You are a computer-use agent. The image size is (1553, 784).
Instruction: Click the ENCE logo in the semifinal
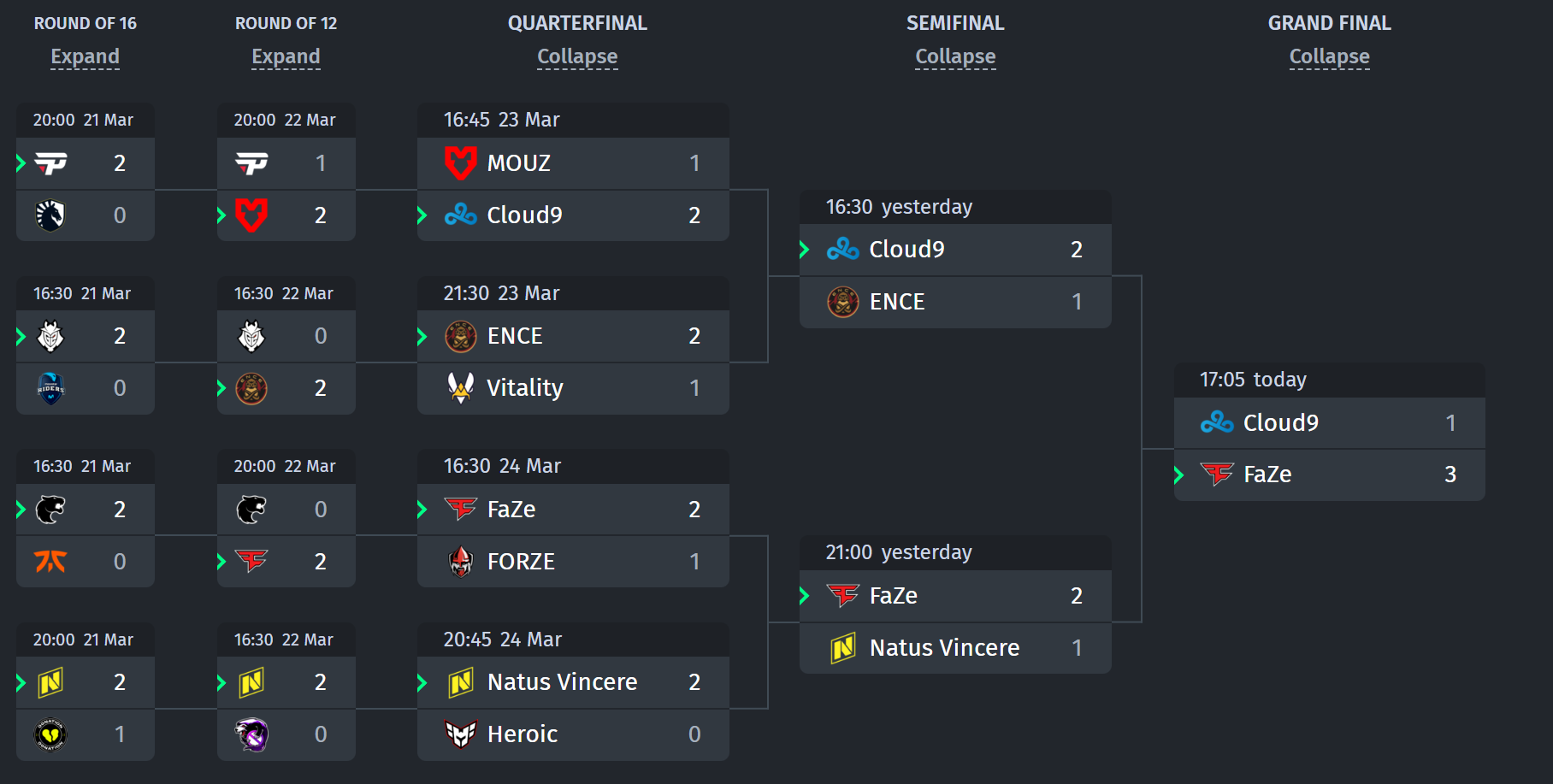point(842,302)
